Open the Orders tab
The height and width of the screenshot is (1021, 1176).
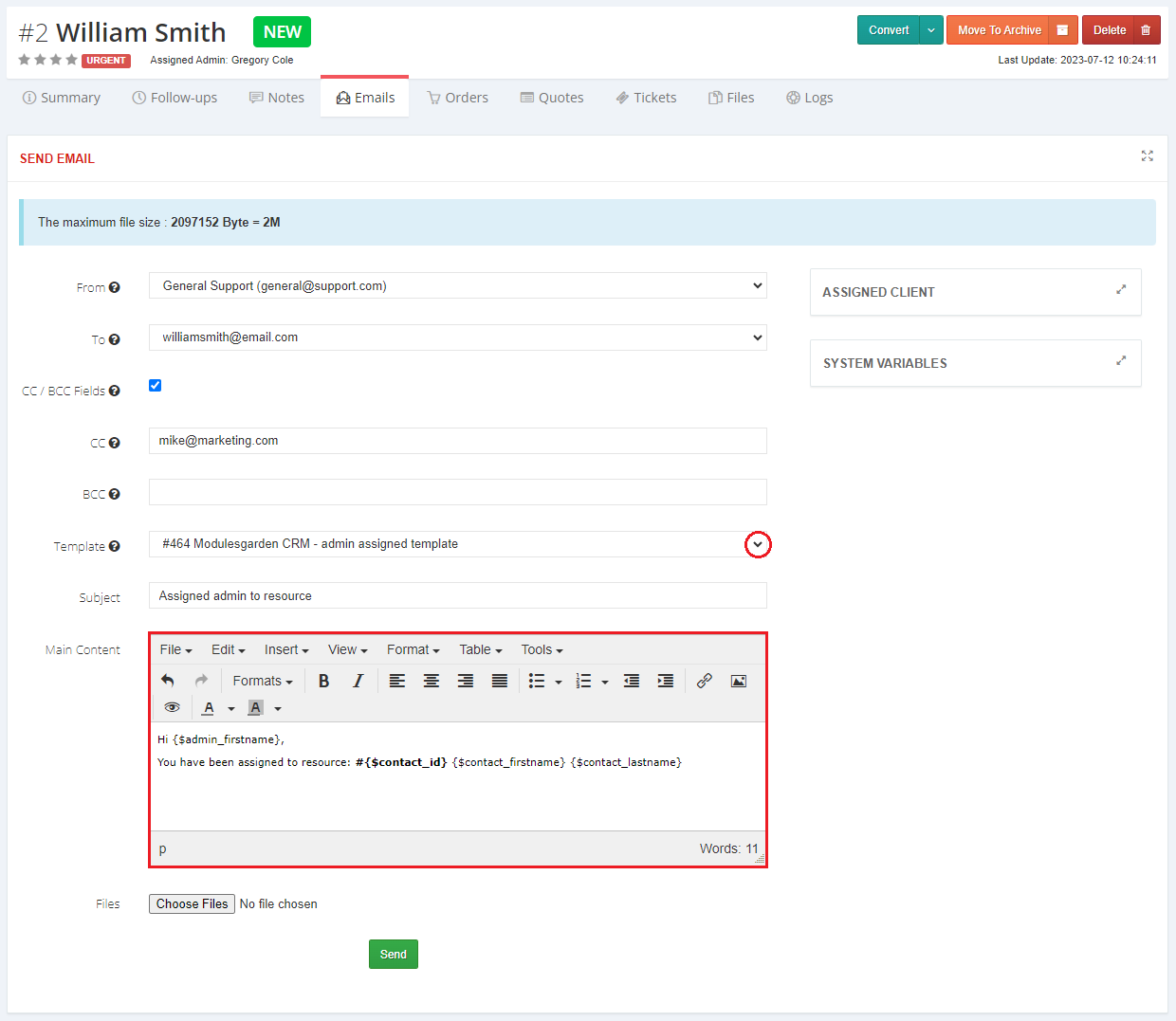(x=457, y=98)
